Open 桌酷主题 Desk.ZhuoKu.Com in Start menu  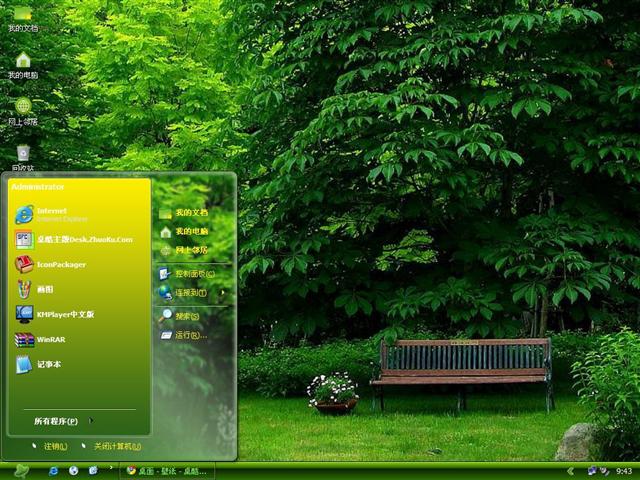click(x=73, y=239)
